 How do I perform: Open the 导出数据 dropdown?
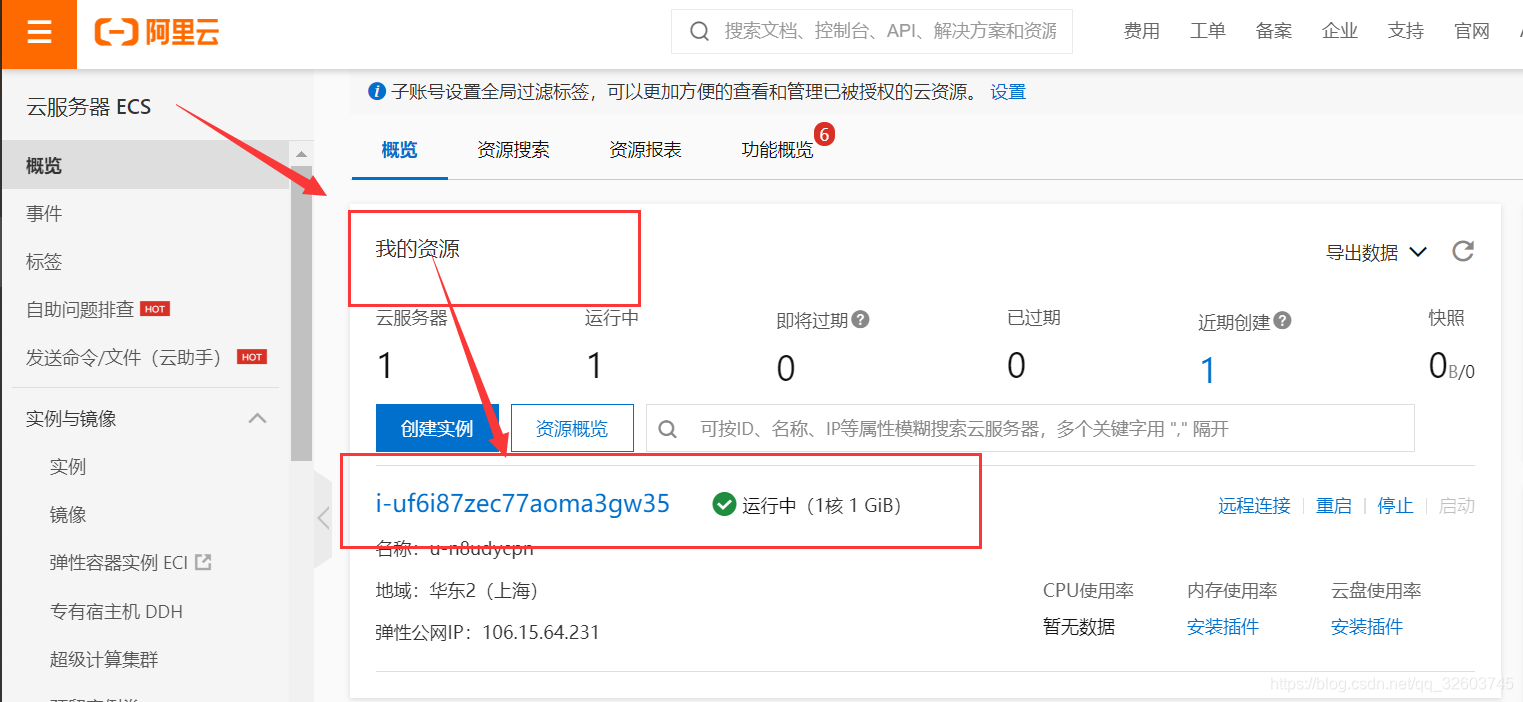click(x=1376, y=252)
